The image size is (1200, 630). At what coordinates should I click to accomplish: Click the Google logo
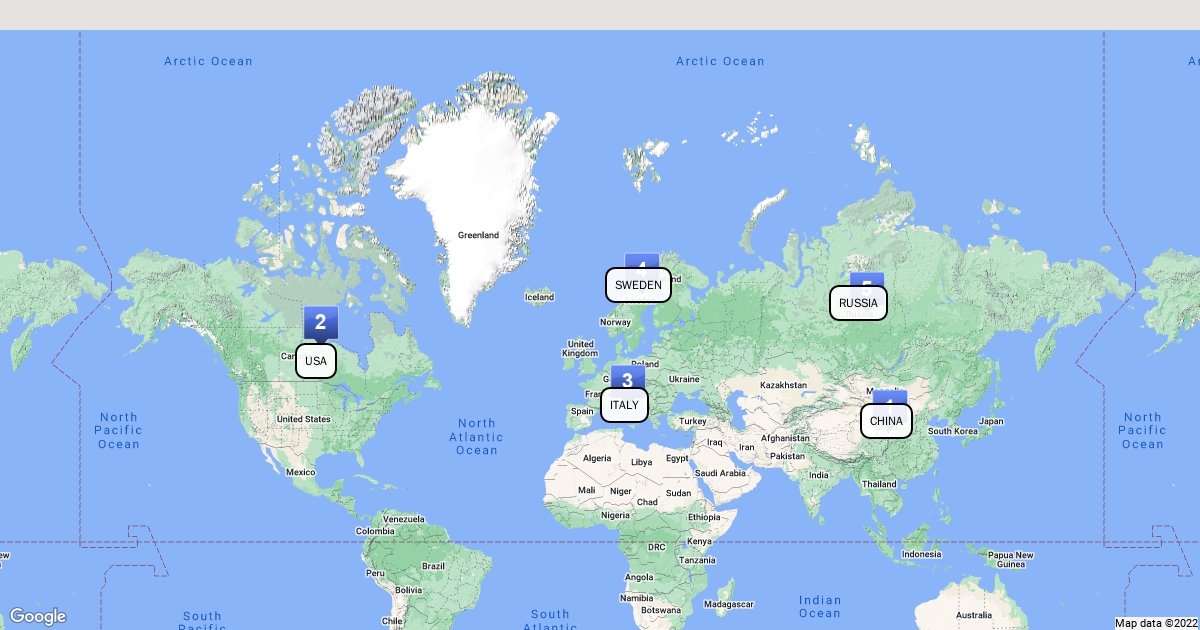tap(38, 616)
